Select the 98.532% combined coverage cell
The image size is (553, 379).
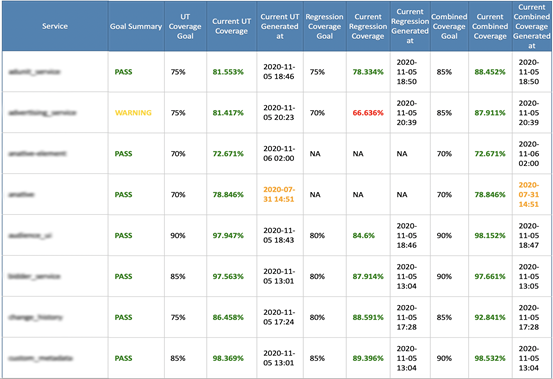[490, 358]
